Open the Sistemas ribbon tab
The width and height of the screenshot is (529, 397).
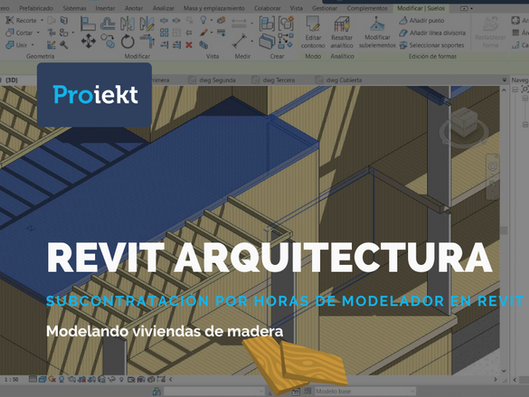click(x=74, y=8)
